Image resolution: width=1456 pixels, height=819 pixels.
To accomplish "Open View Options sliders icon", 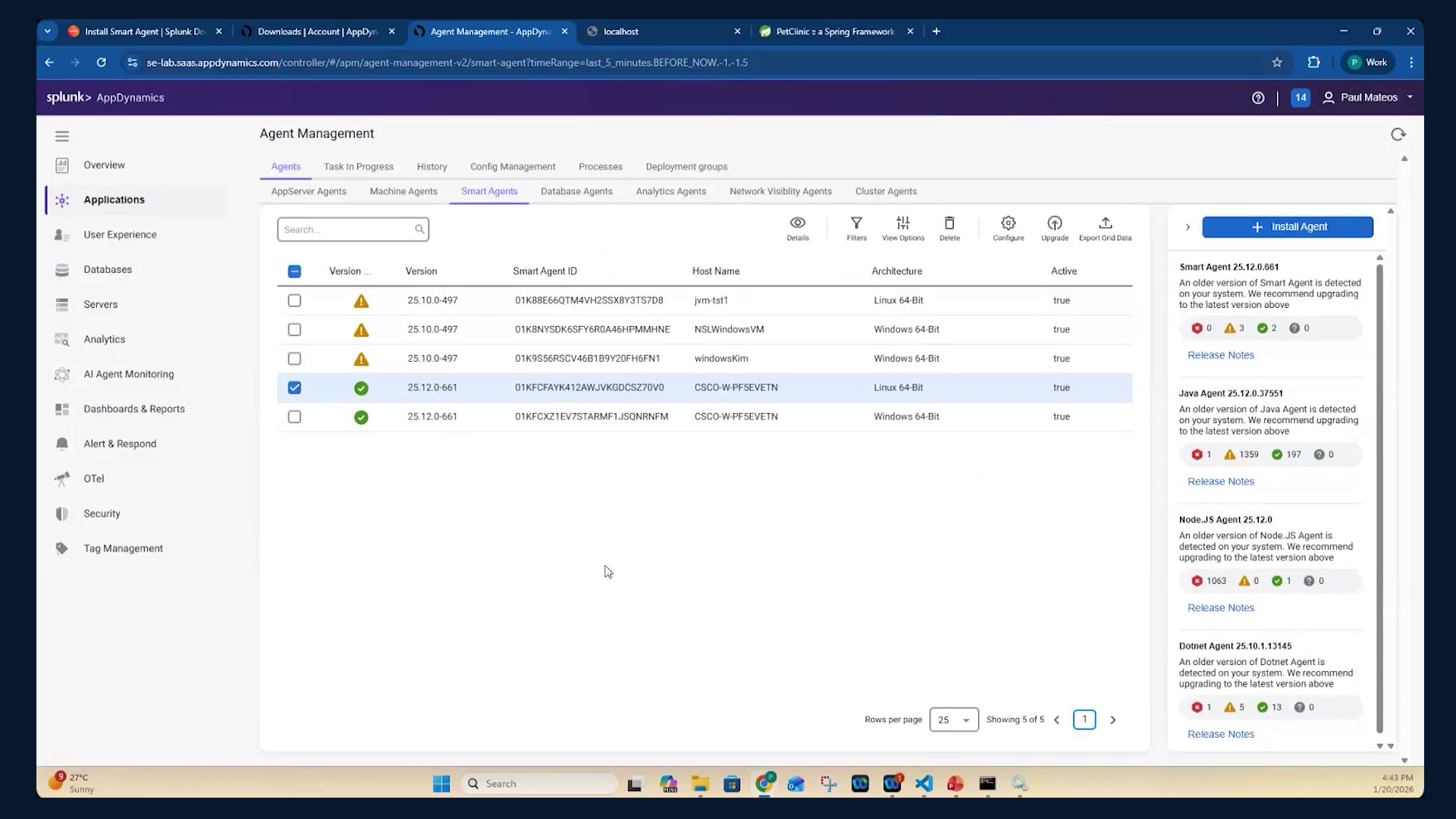I will coord(902,223).
